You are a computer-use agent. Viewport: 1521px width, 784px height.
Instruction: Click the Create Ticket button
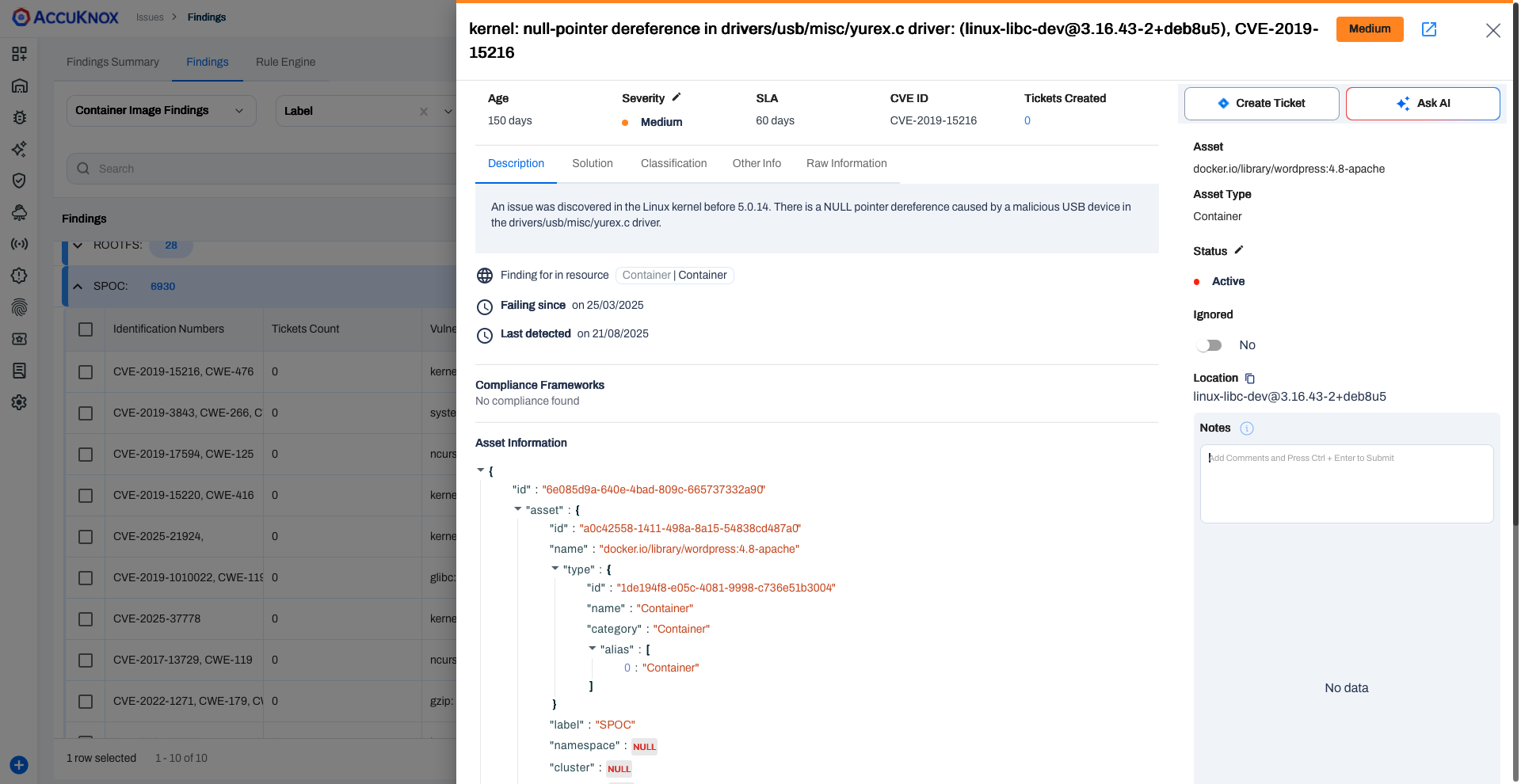1261,104
